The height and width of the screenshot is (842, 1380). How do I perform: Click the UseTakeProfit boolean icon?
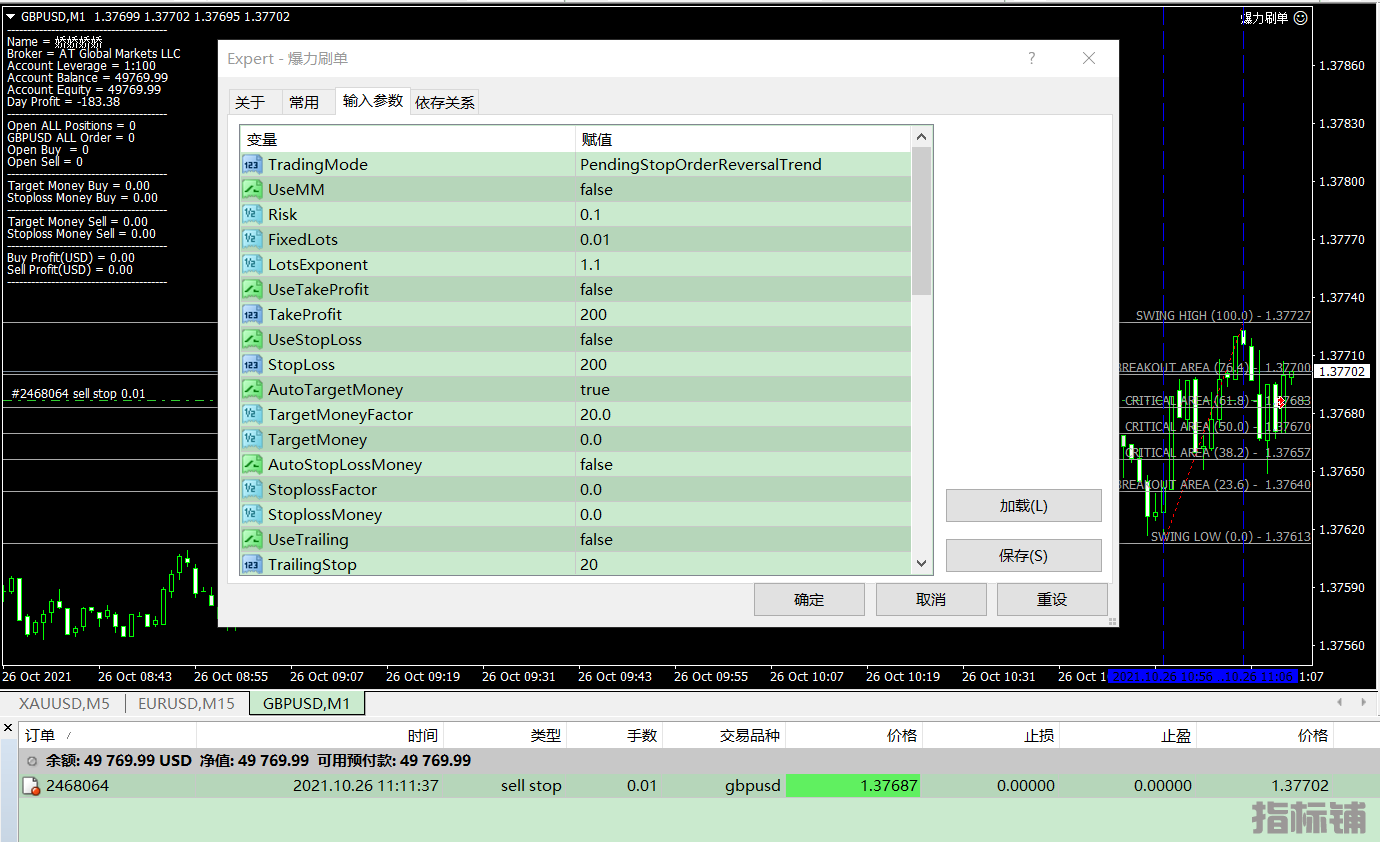click(x=252, y=290)
